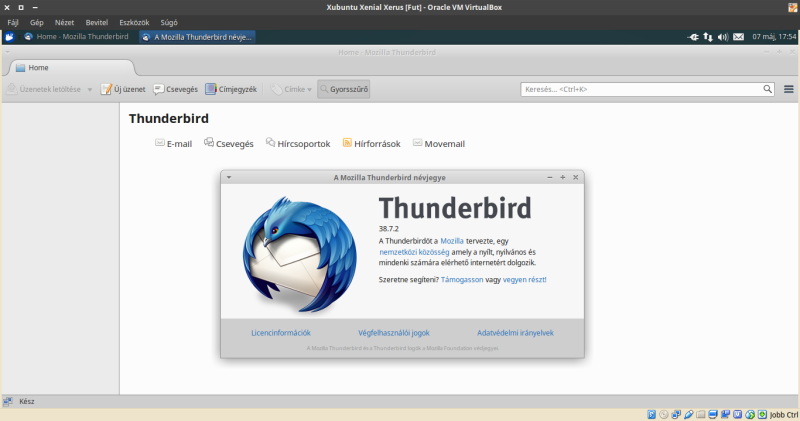Screen dimensions: 800x421
Task: Click the VirtualBox display indicator icon
Action: pyautogui.click(x=713, y=414)
